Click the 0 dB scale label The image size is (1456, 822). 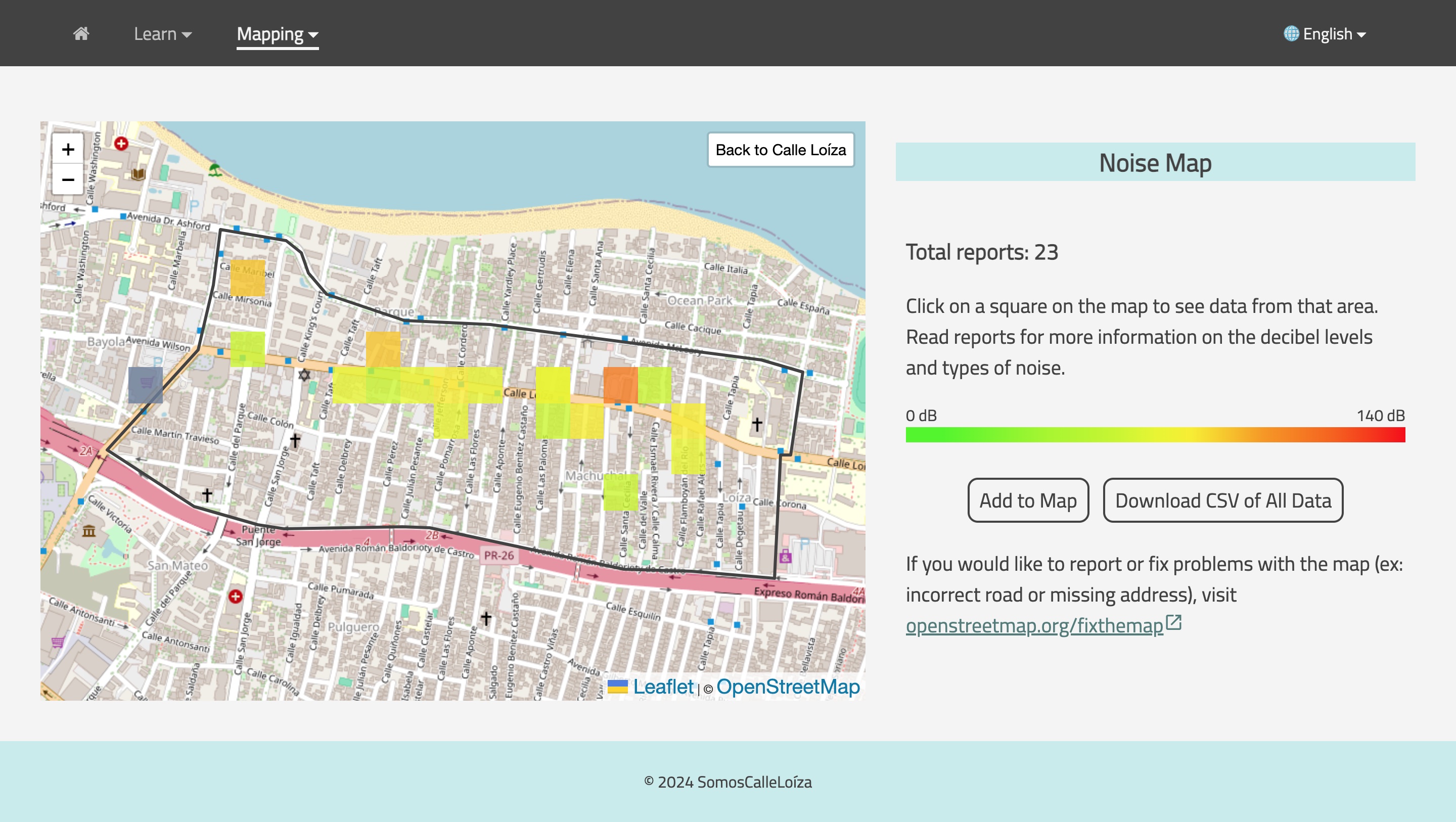921,416
